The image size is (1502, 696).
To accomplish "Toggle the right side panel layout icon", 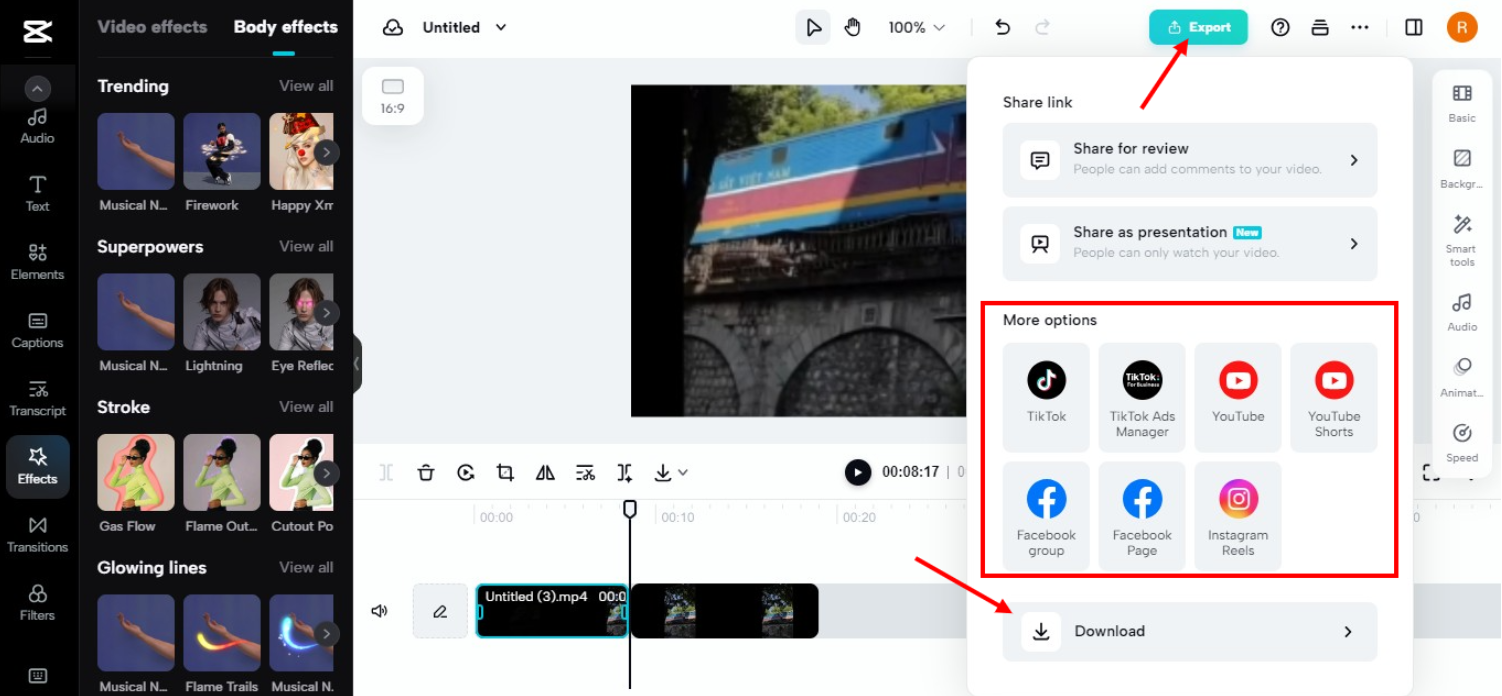I will pyautogui.click(x=1414, y=28).
